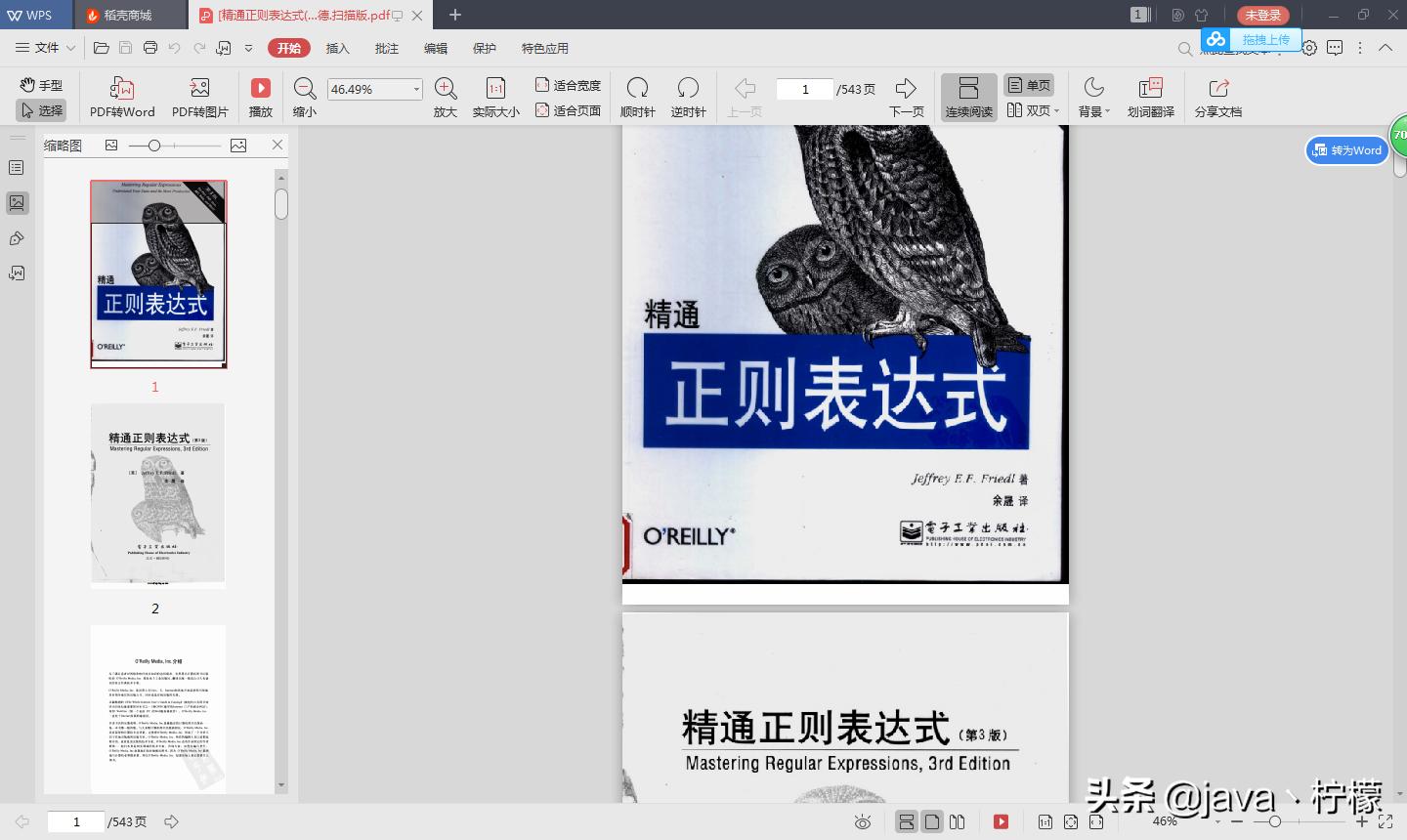Click the 转为Word floating button
Viewport: 1407px width, 840px height.
[1346, 149]
